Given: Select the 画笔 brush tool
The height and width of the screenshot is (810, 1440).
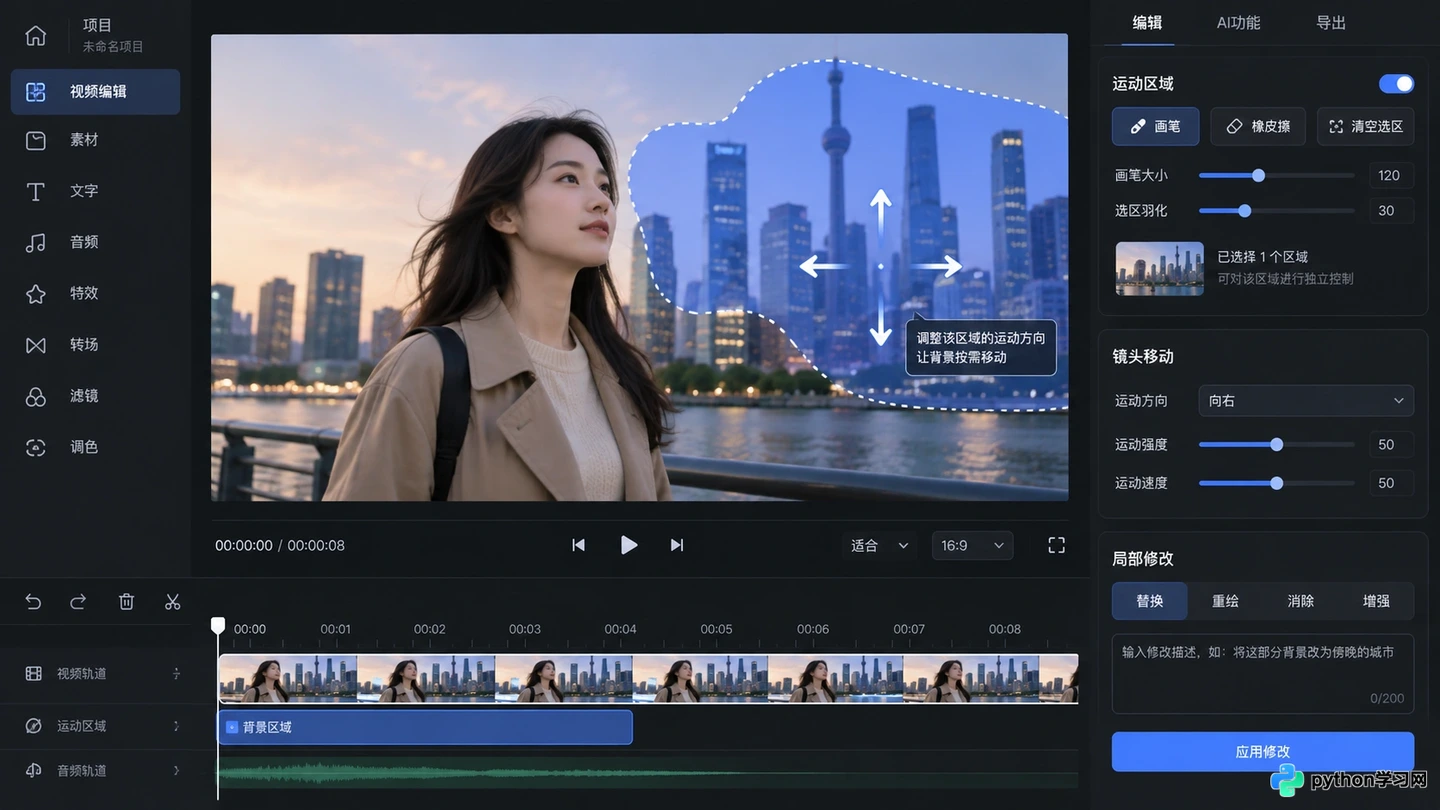Looking at the screenshot, I should point(1155,127).
